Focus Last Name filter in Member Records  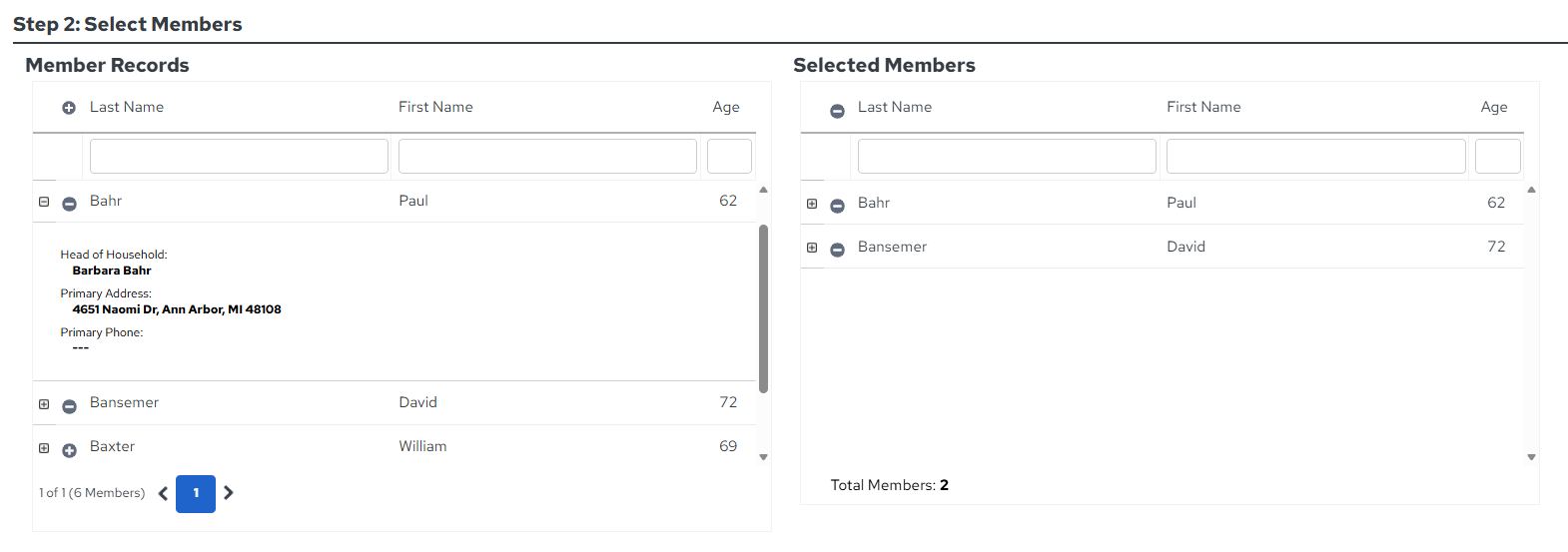click(239, 157)
